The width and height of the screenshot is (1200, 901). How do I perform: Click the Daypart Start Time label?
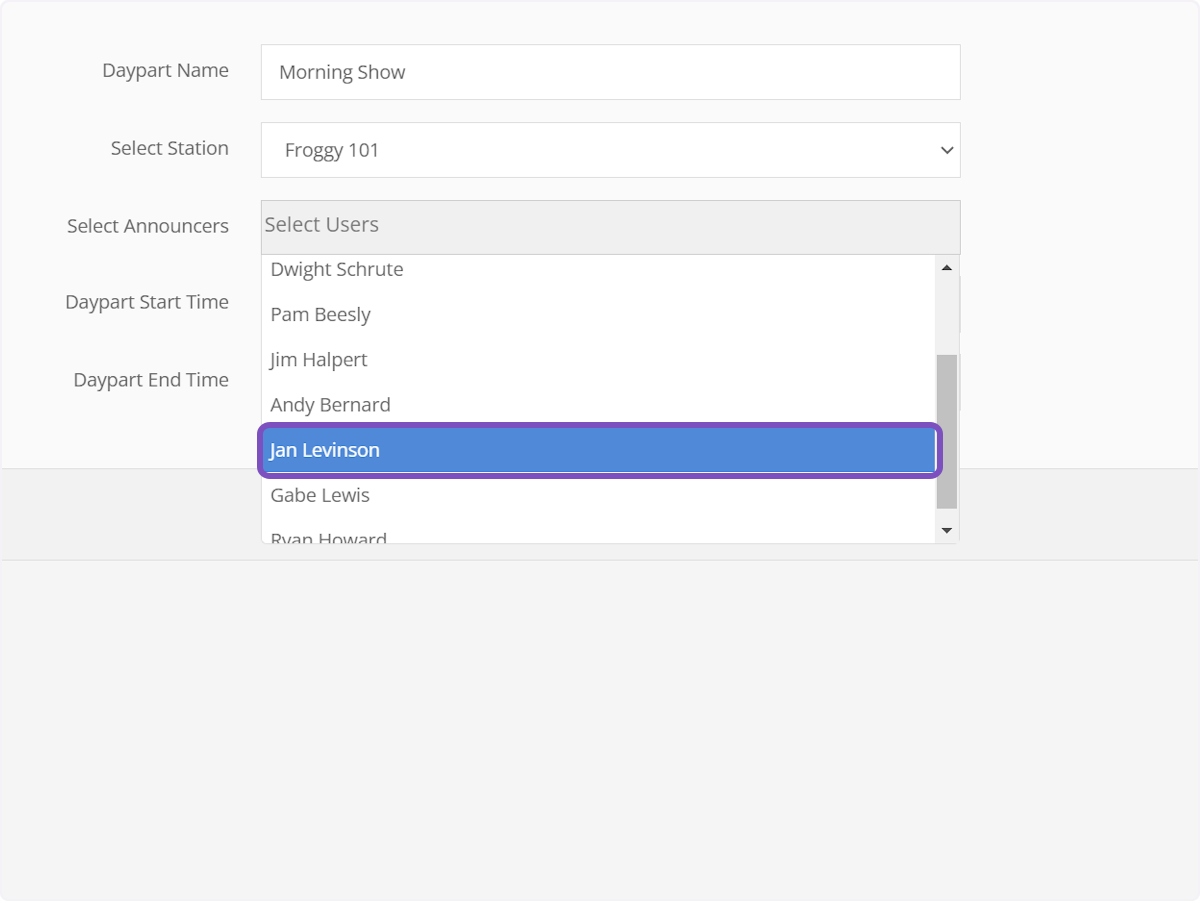(x=148, y=301)
